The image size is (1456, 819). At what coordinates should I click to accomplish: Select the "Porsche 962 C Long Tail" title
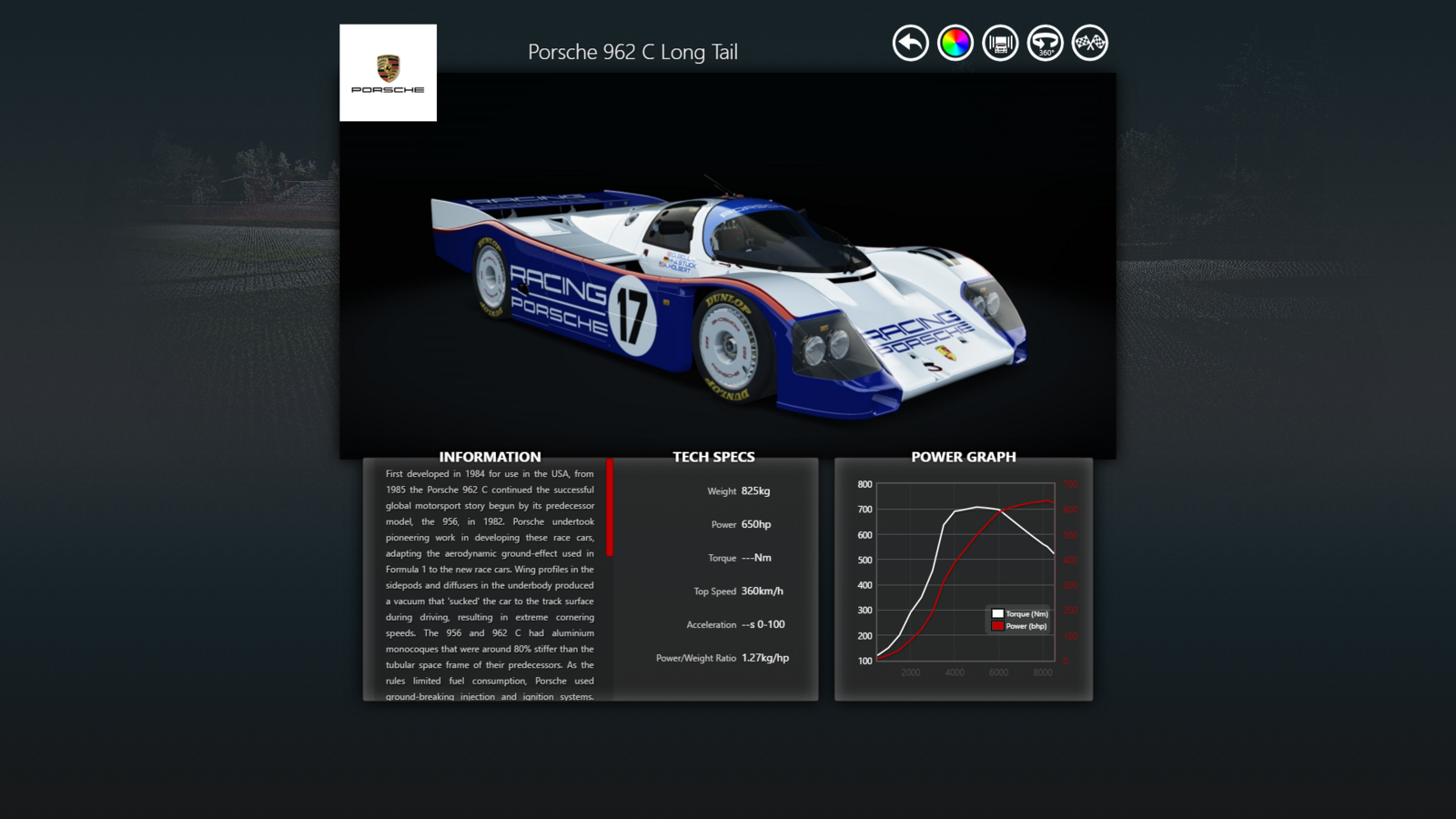tap(632, 52)
